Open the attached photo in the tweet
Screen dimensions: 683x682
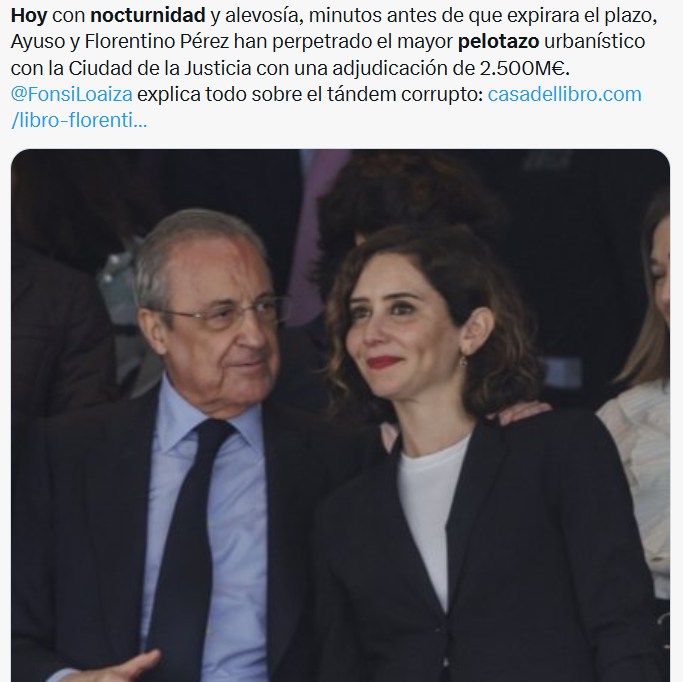(340, 415)
